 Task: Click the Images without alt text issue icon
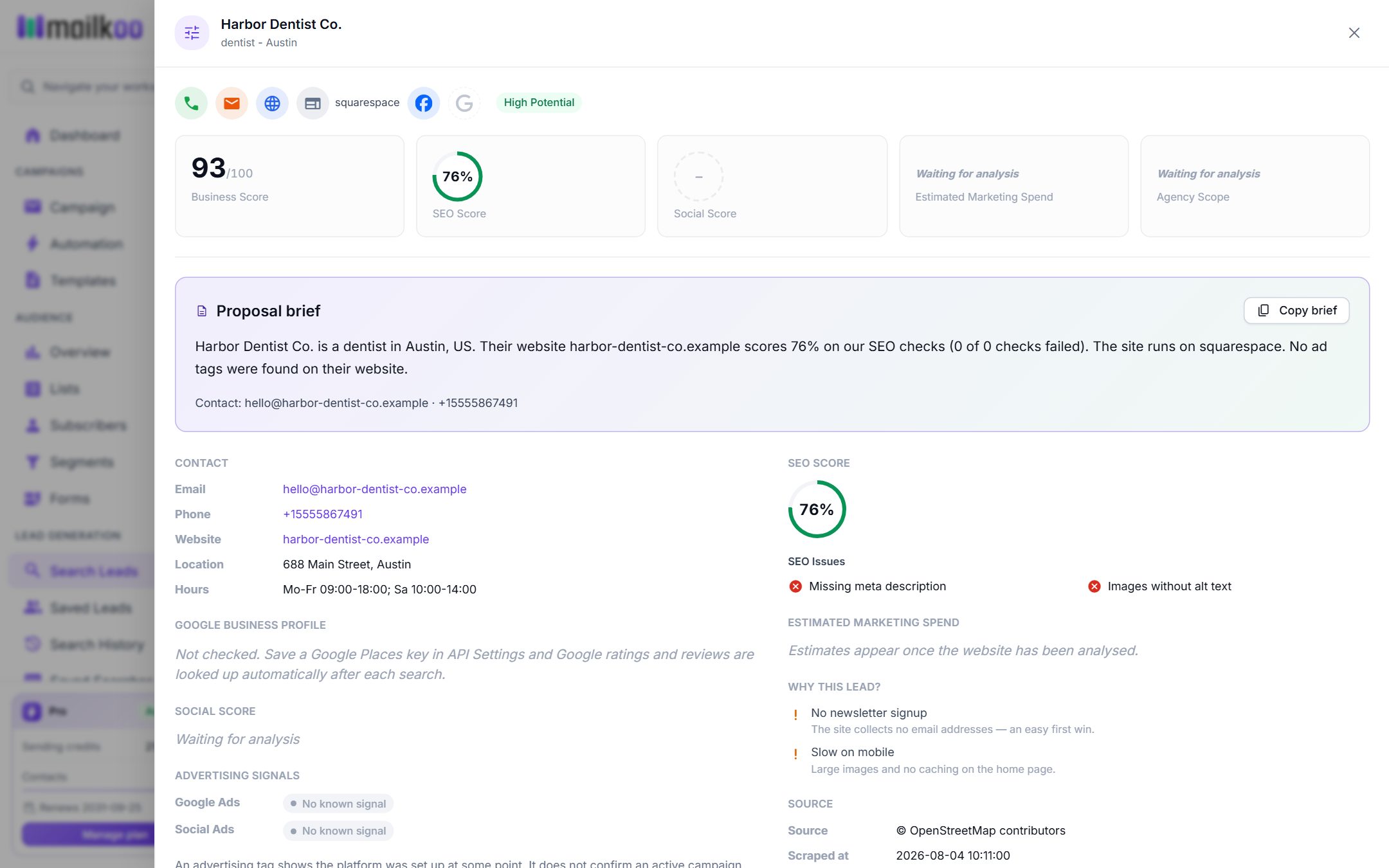click(x=1094, y=586)
